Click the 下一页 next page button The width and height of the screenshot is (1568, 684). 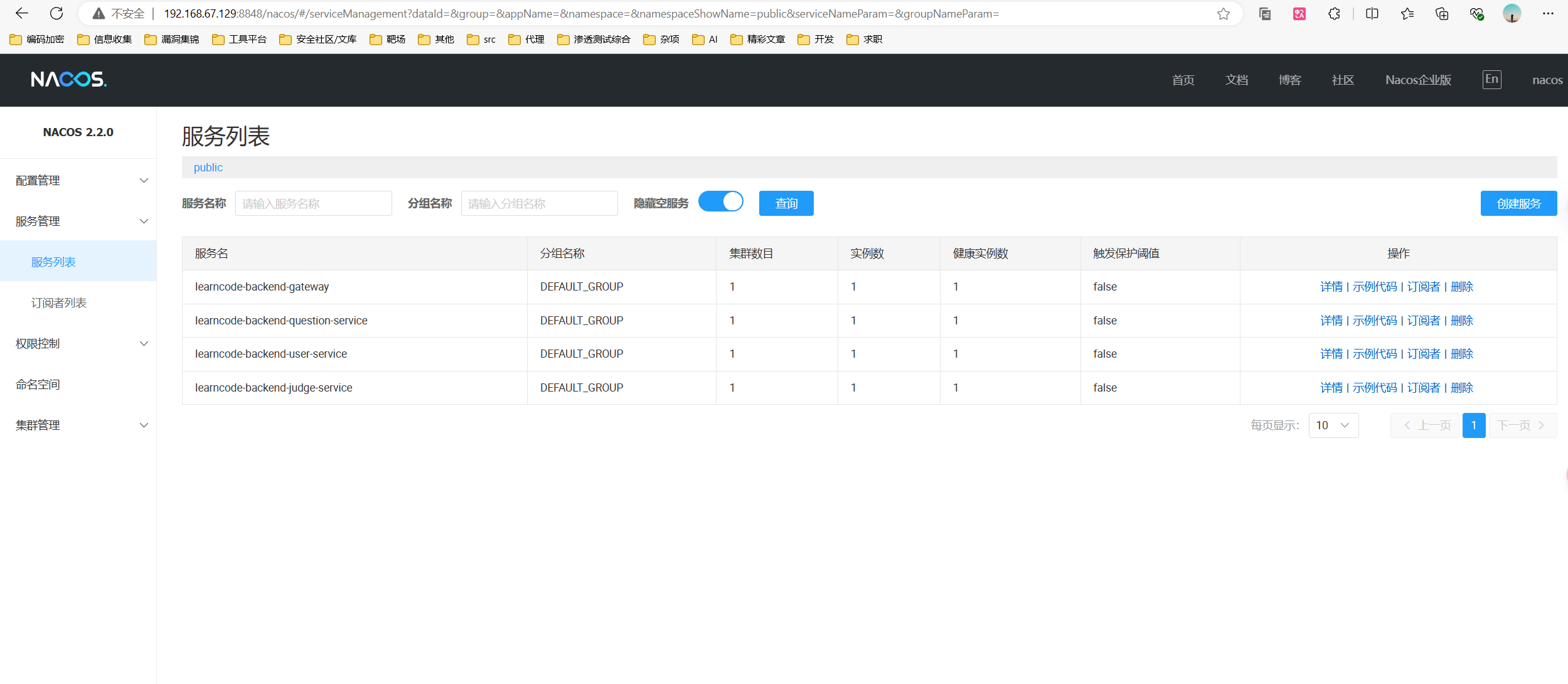click(x=1522, y=425)
